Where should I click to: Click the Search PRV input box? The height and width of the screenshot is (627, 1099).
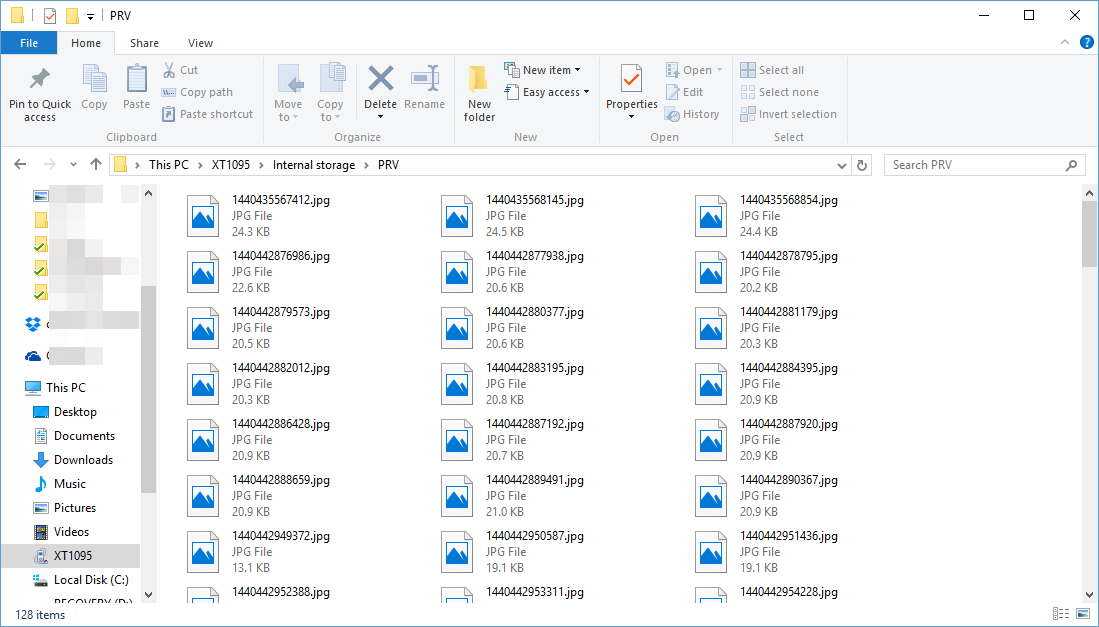pos(975,165)
